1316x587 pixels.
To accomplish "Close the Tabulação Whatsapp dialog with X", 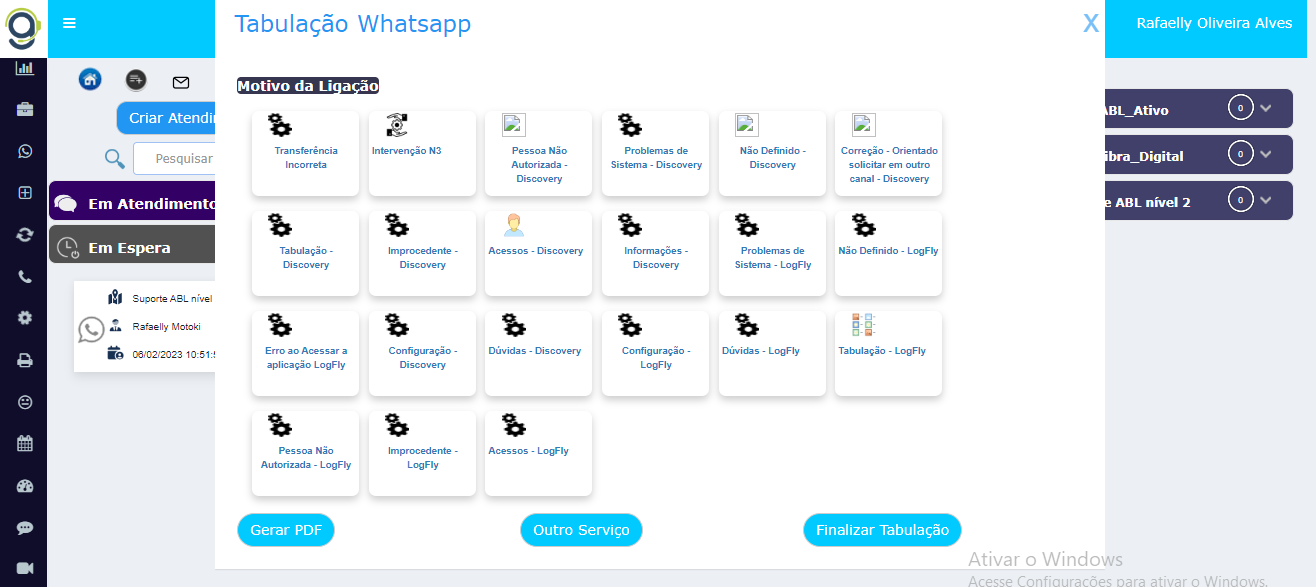I will (x=1091, y=24).
